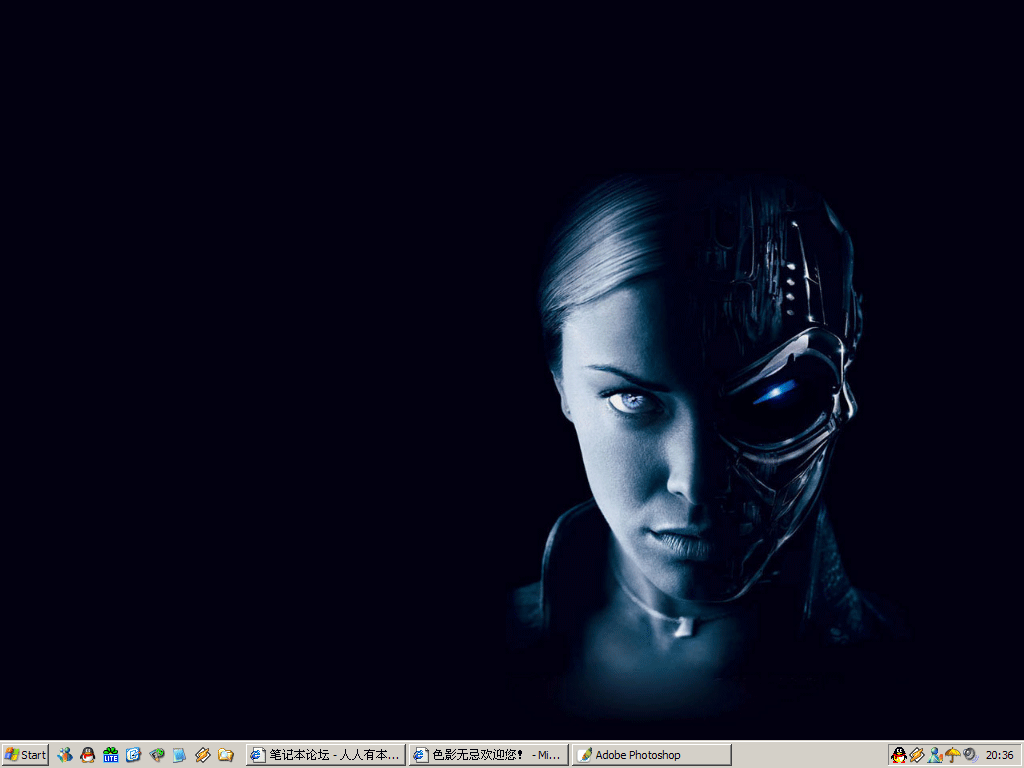Open the MSN Messenger tray icon
The image size is (1024, 768).
tap(935, 755)
